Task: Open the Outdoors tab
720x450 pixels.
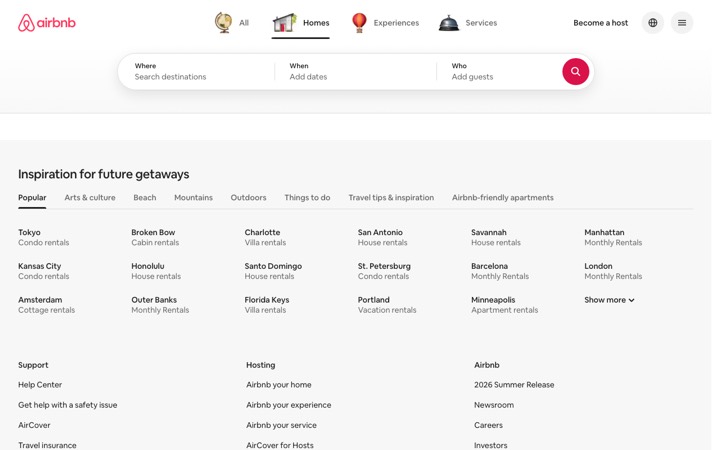Action: pyautogui.click(x=248, y=197)
